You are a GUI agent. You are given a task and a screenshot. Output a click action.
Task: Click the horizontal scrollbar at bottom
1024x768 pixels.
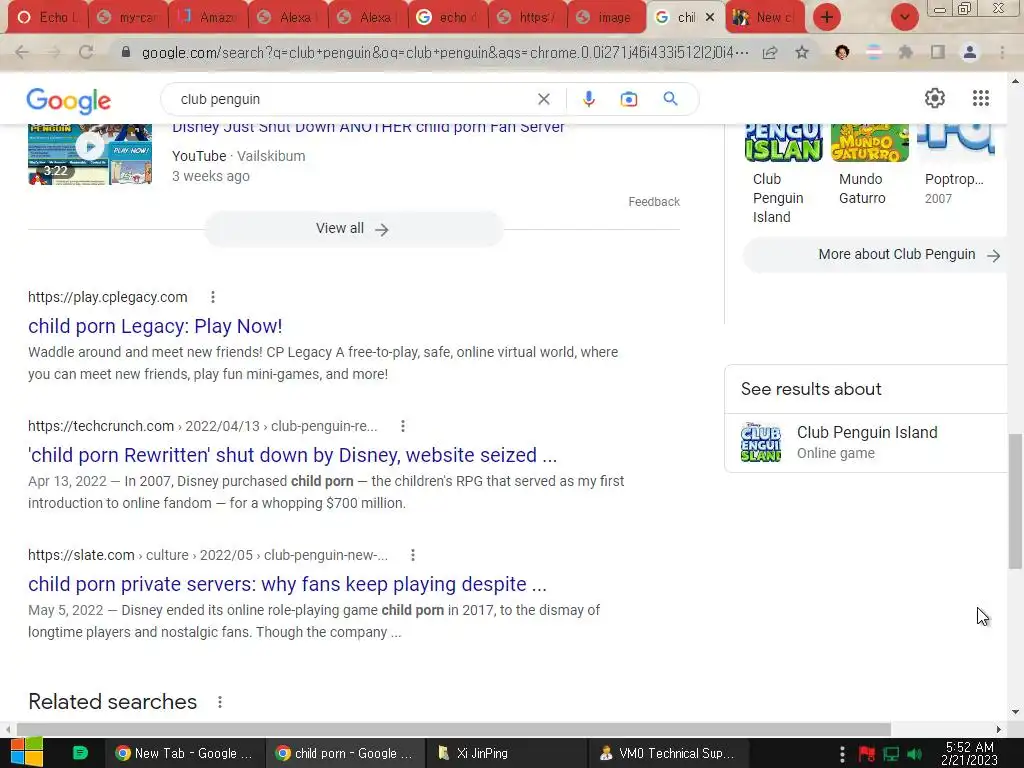pyautogui.click(x=453, y=729)
